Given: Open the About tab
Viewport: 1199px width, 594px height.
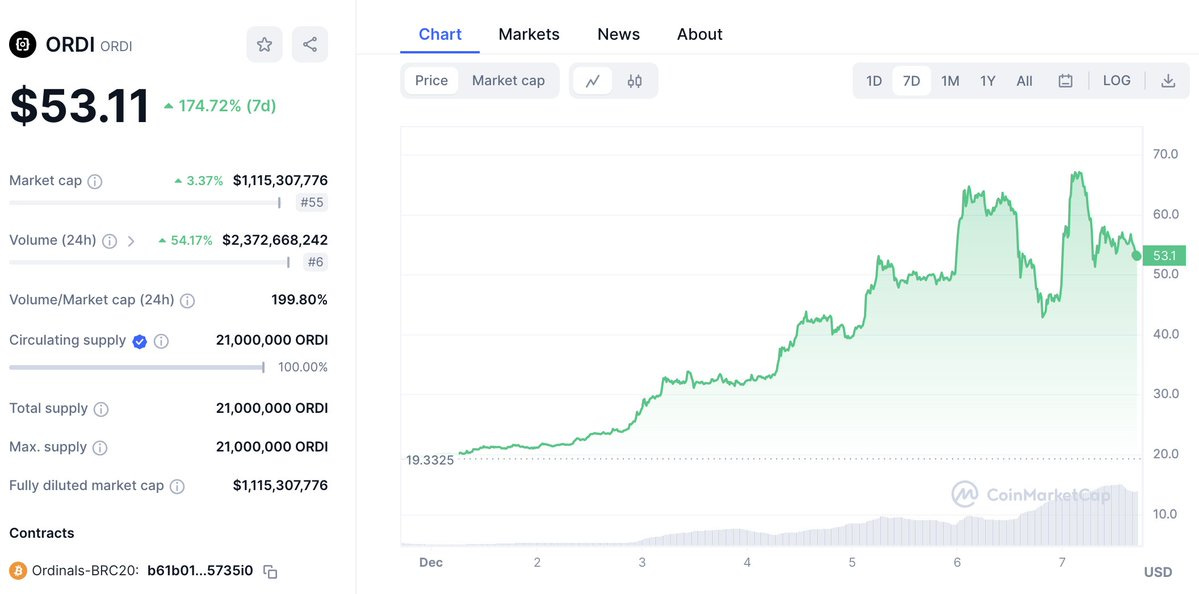Looking at the screenshot, I should [700, 34].
